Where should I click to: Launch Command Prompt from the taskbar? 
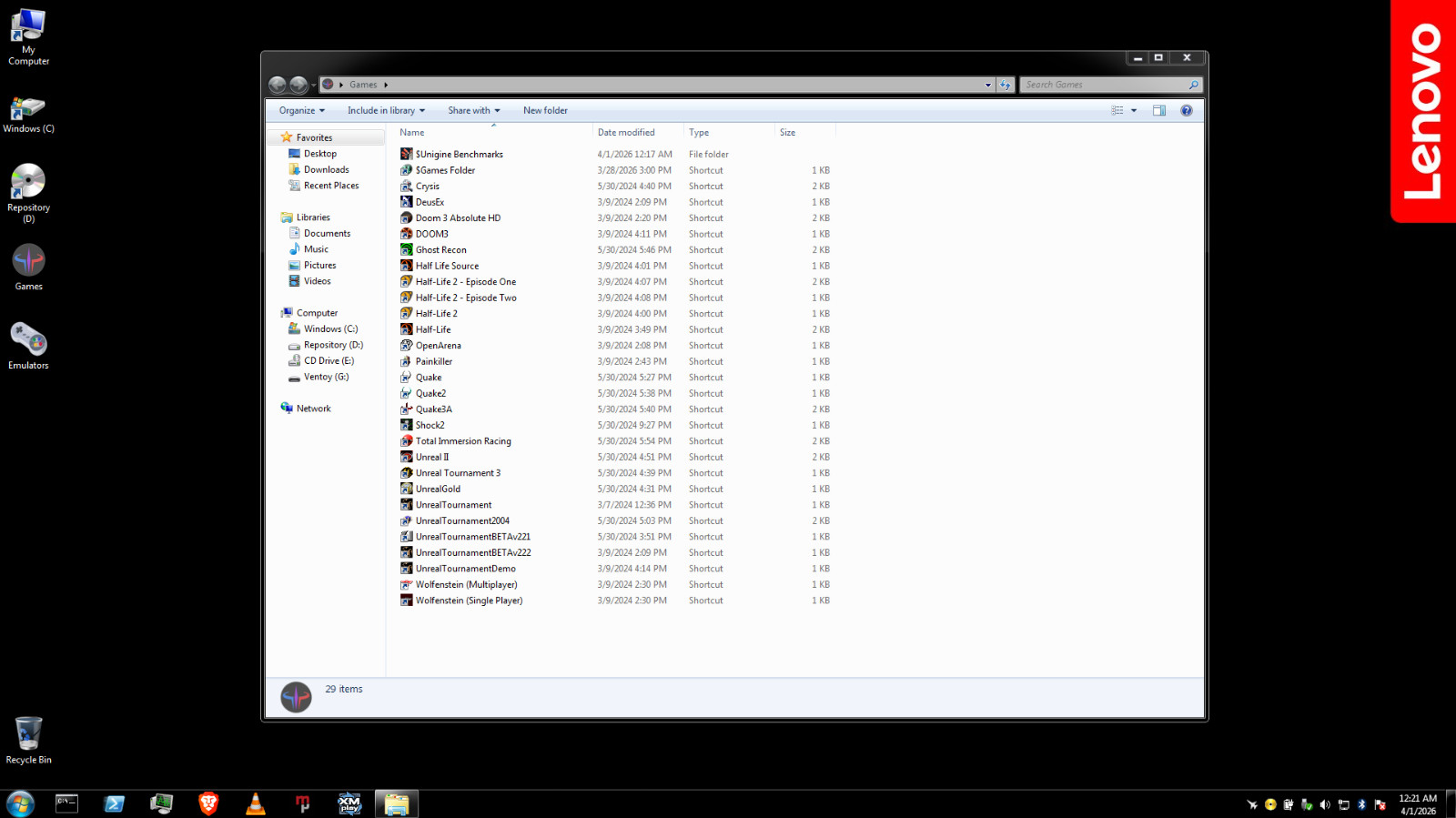tap(66, 803)
